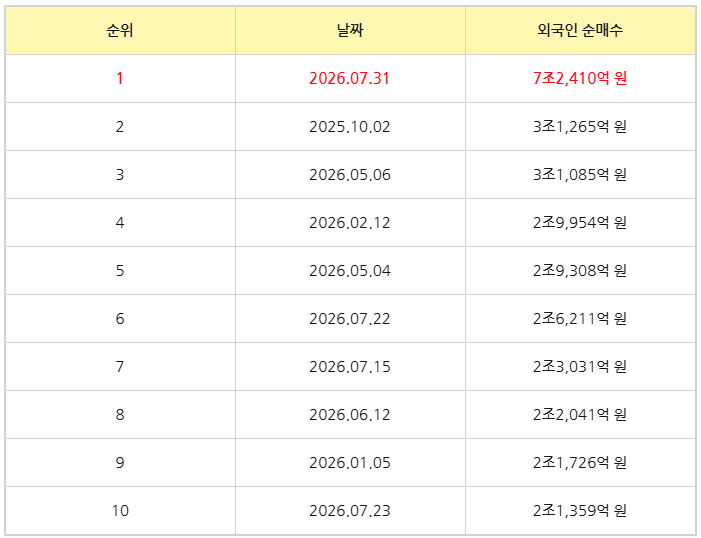Click the rank 10 cell

120,511
